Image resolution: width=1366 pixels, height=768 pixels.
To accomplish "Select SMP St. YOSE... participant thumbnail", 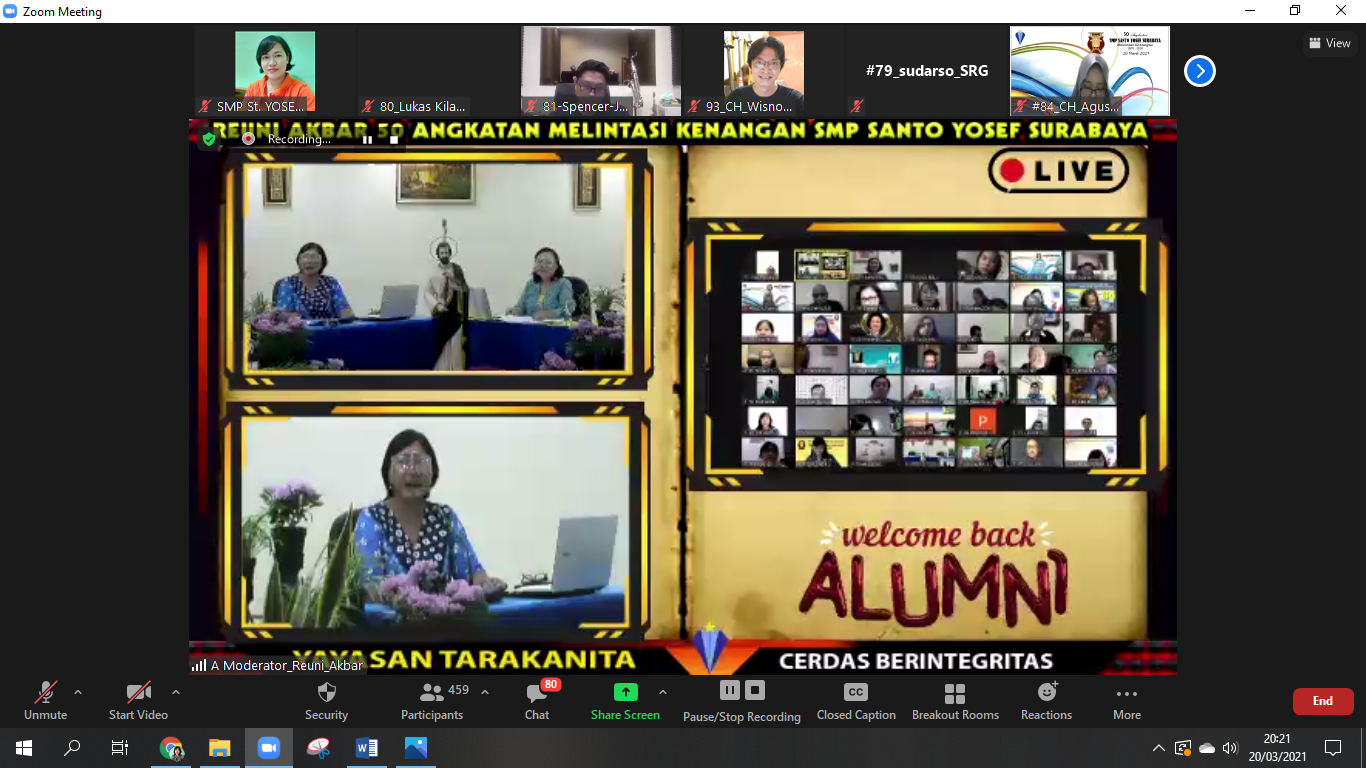I will (x=275, y=71).
